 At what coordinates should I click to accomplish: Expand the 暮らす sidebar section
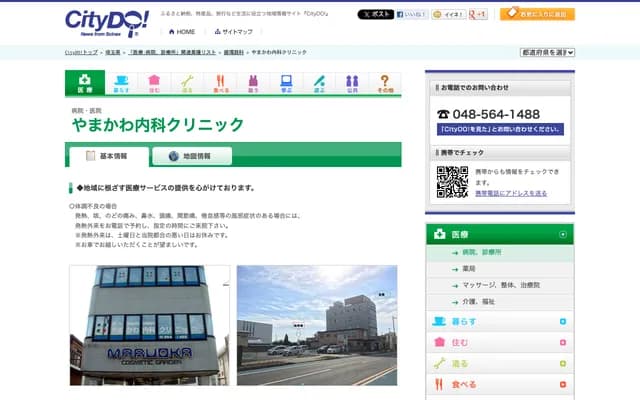563,322
